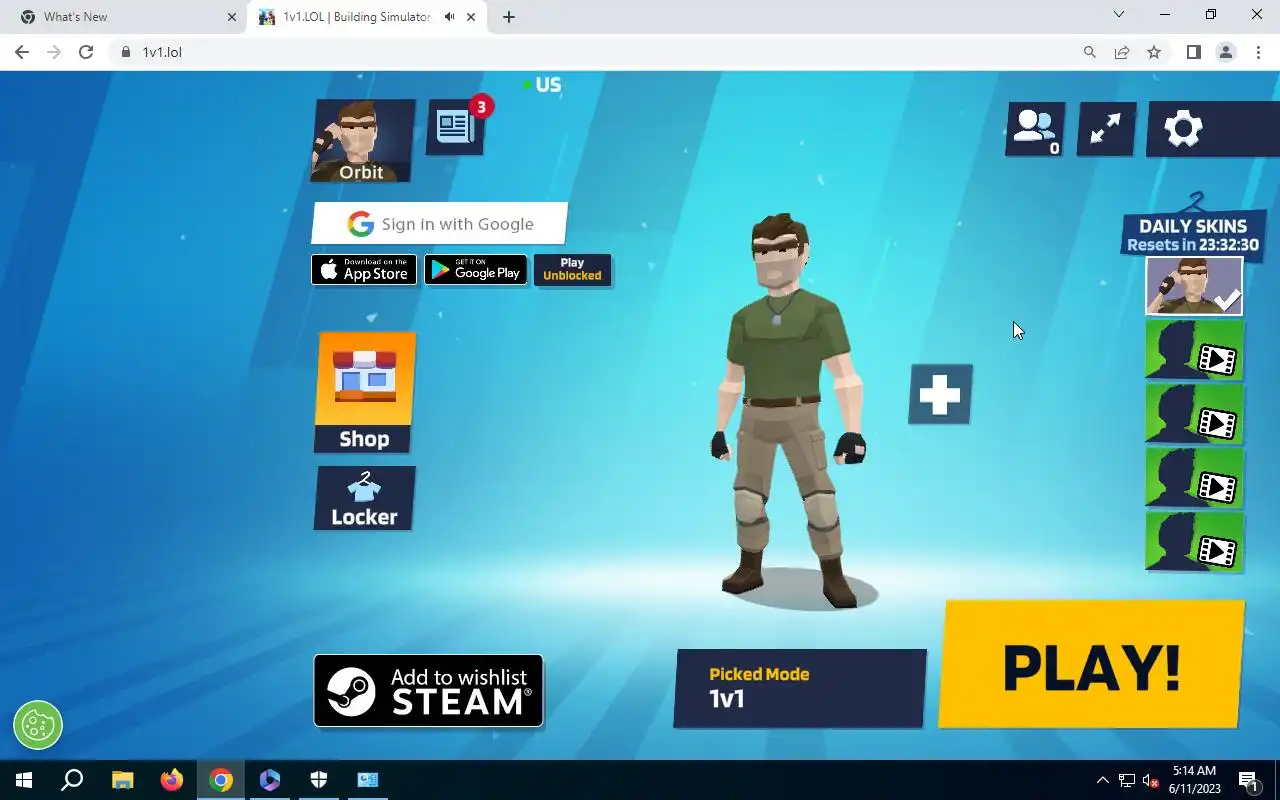Image resolution: width=1280 pixels, height=800 pixels.
Task: Open the Picked Mode 1v1 selector
Action: pyautogui.click(x=799, y=688)
